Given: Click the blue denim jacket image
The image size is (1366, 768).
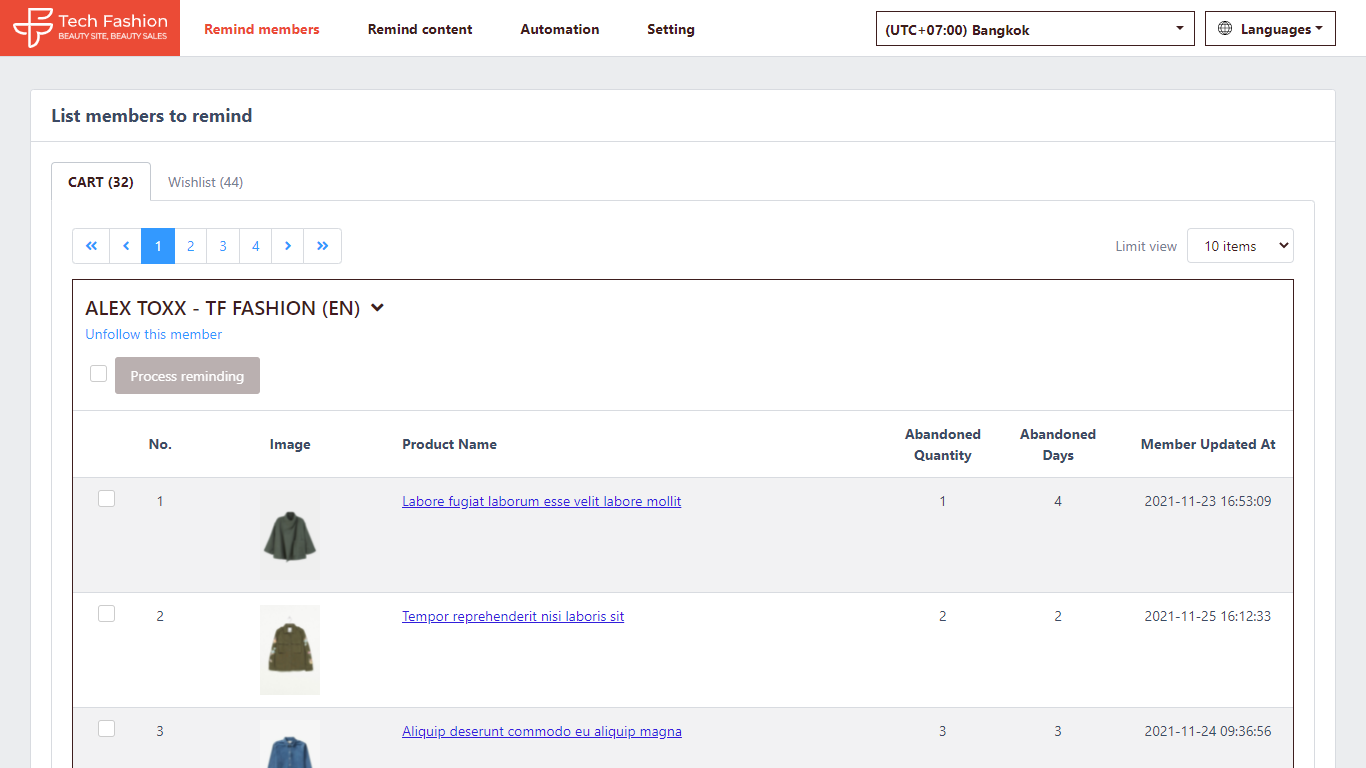Looking at the screenshot, I should click(x=290, y=745).
